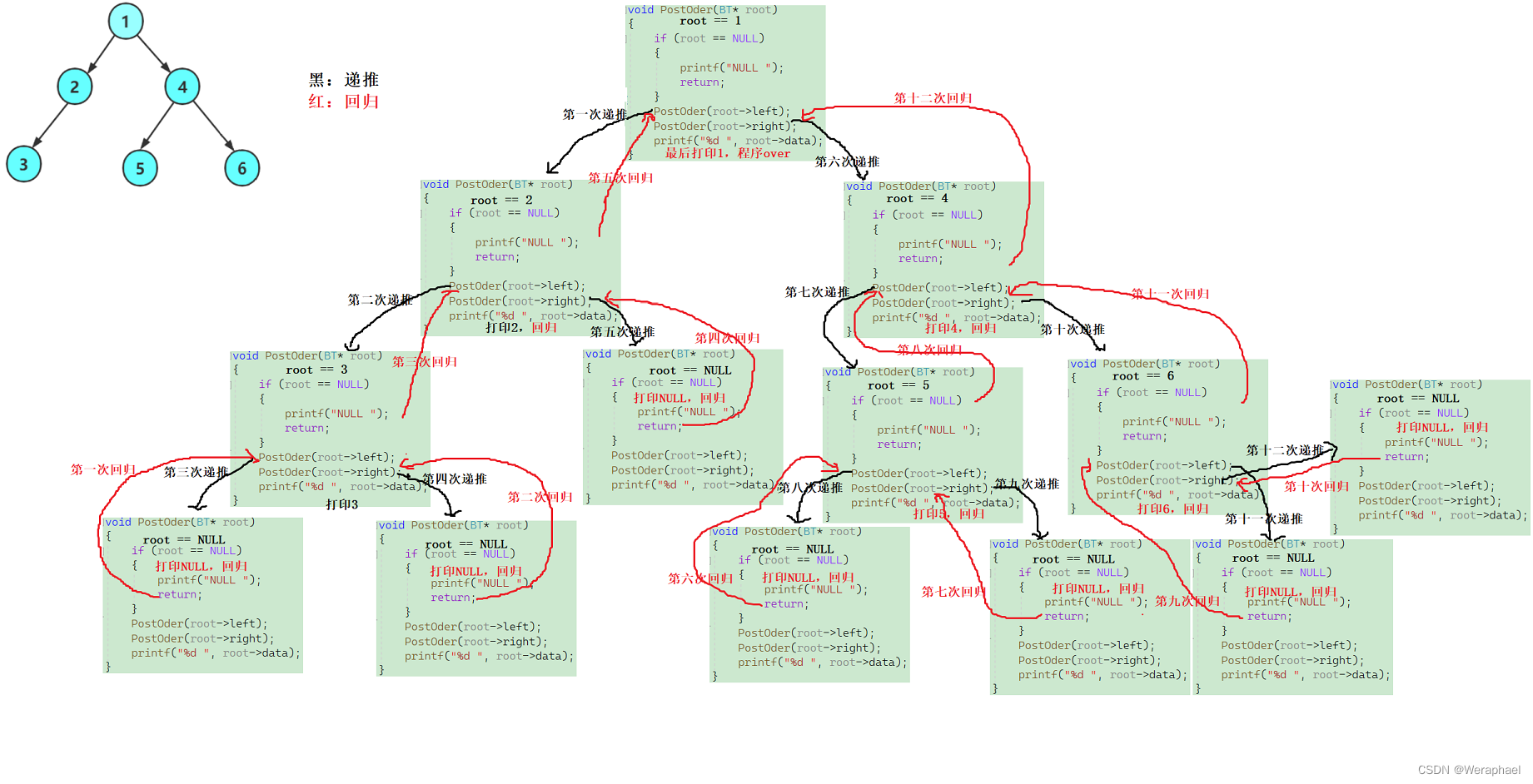Click the red '第三次回归' label

point(425,362)
